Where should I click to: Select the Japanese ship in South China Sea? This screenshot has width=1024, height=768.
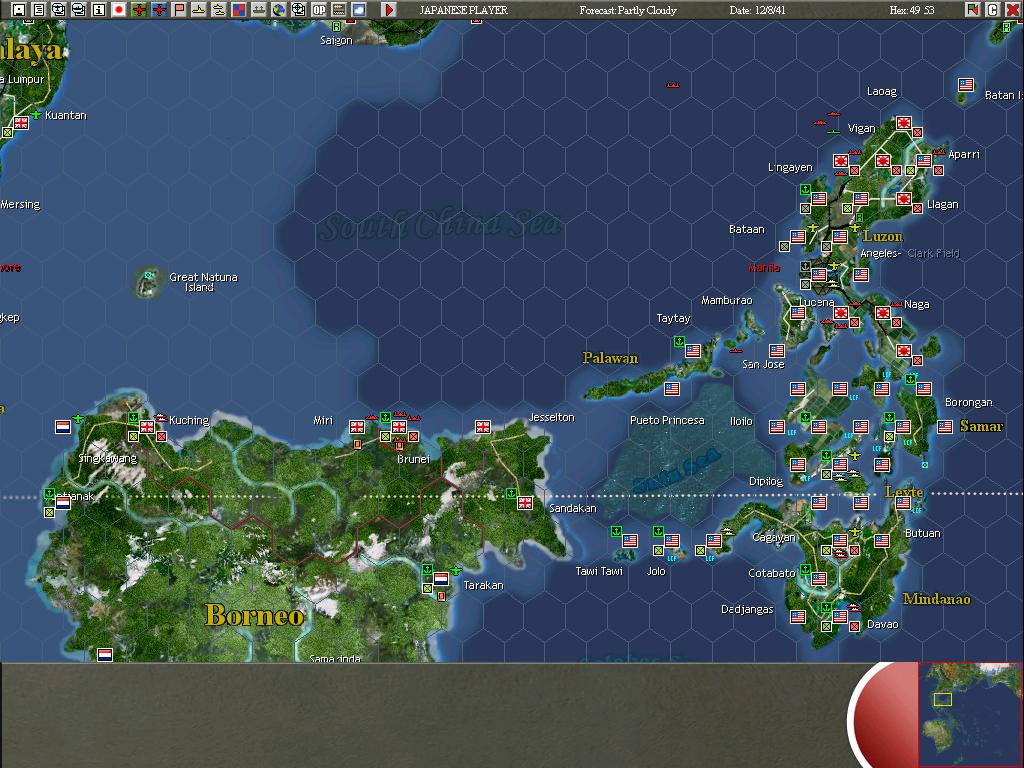click(673, 86)
